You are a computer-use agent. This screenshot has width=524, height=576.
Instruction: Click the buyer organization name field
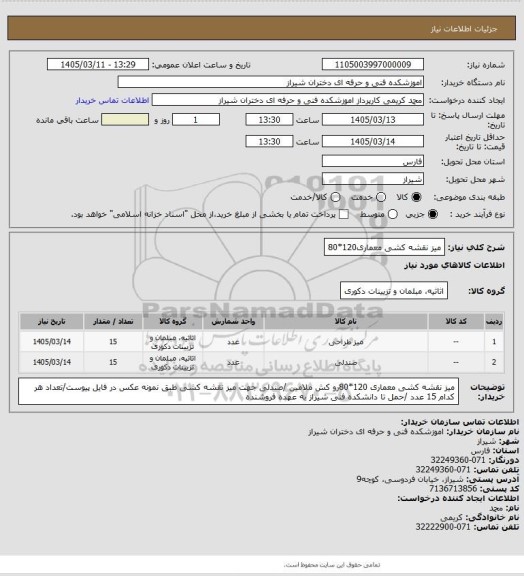[270, 82]
